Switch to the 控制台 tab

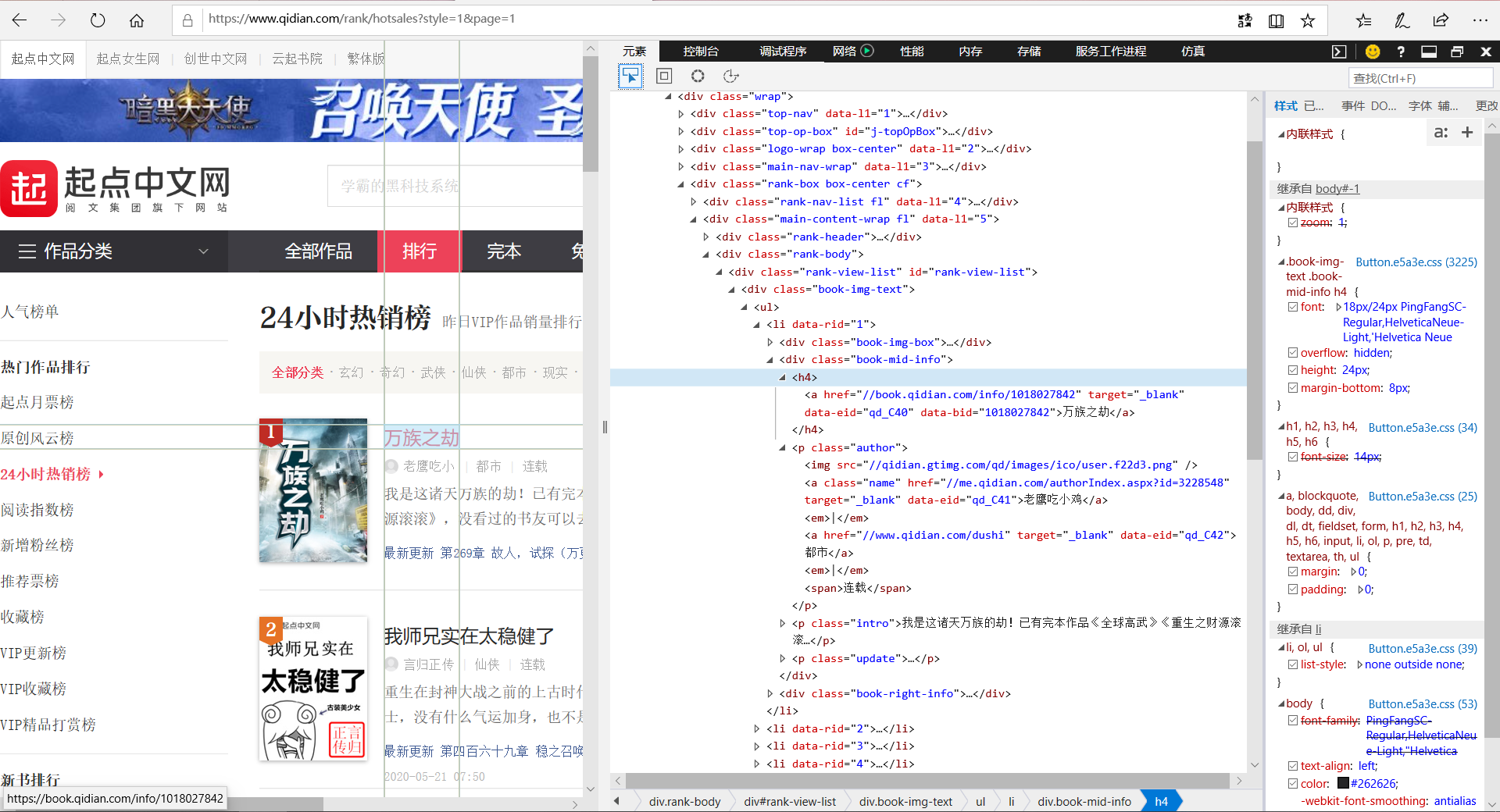point(701,52)
